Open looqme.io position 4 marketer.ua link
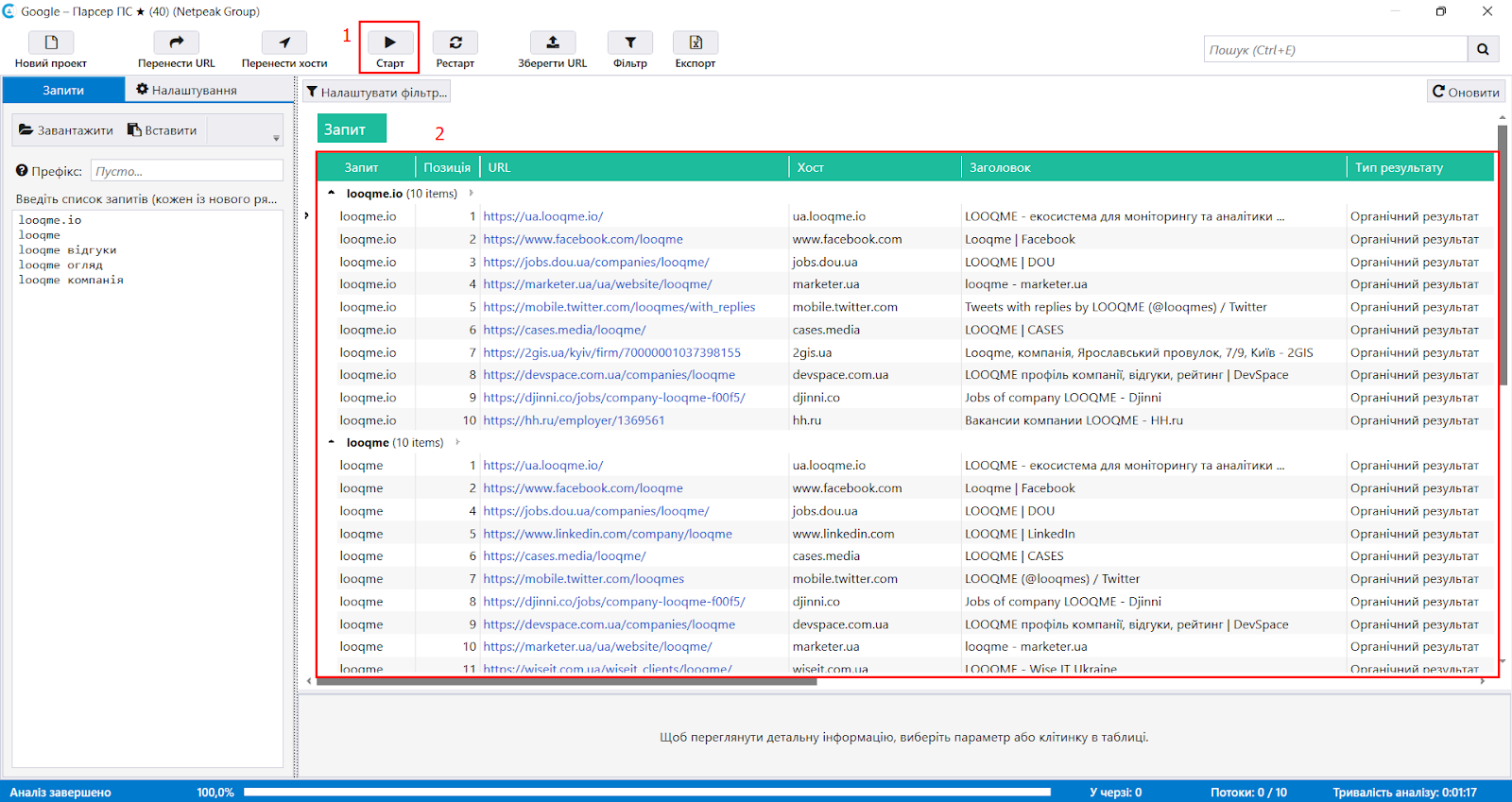This screenshot has width=1512, height=802. (x=598, y=283)
